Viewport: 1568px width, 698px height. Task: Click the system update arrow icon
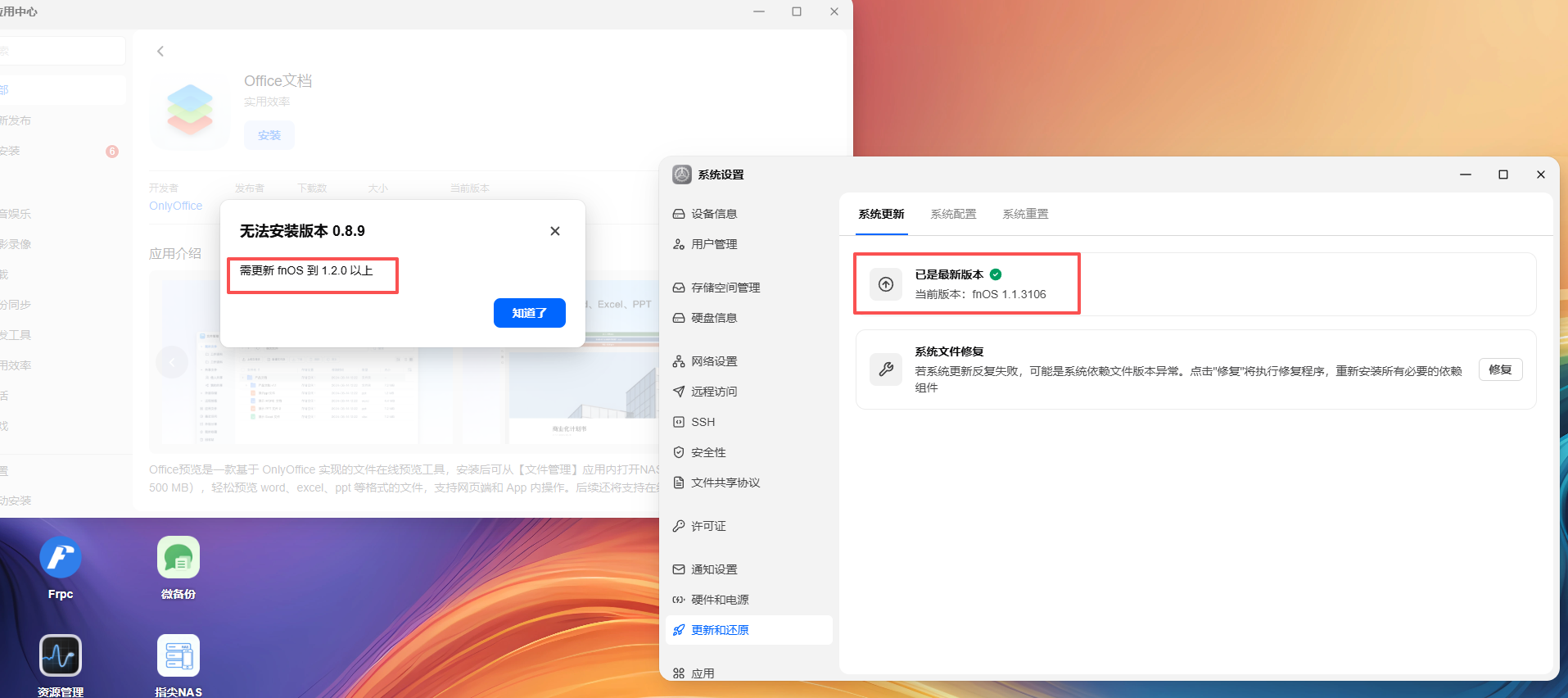point(886,284)
